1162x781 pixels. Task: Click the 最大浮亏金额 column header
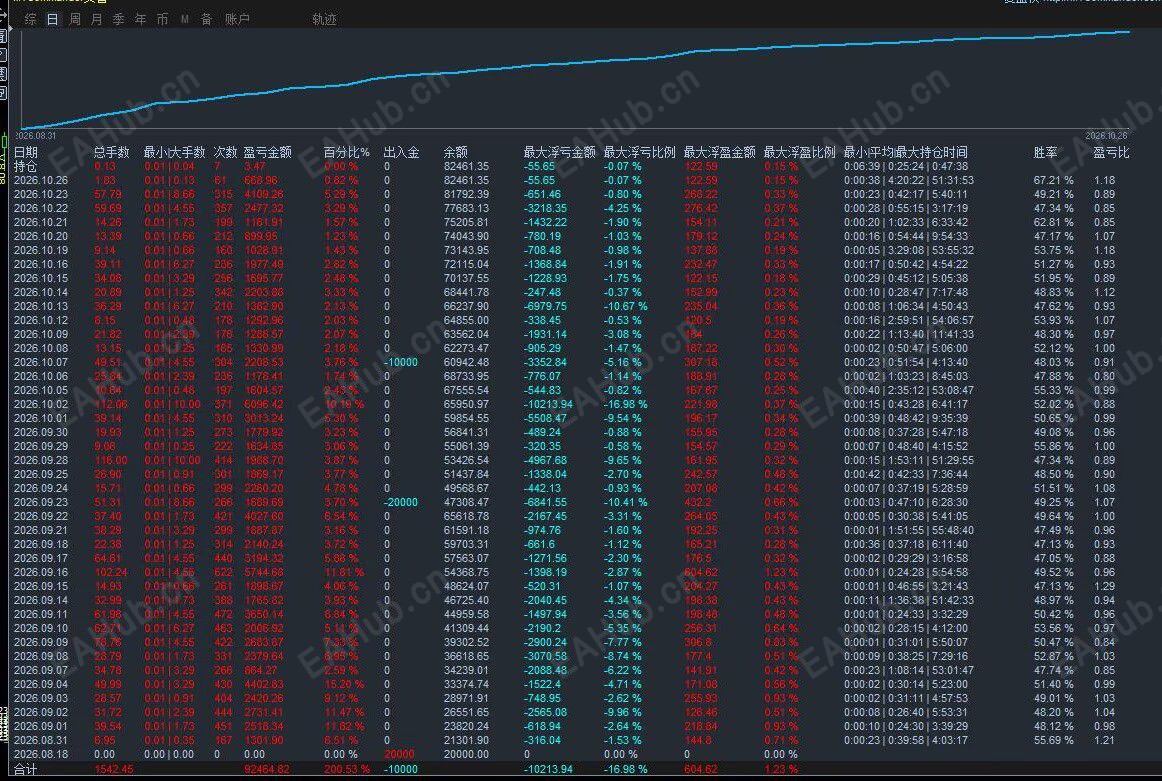tap(560, 152)
